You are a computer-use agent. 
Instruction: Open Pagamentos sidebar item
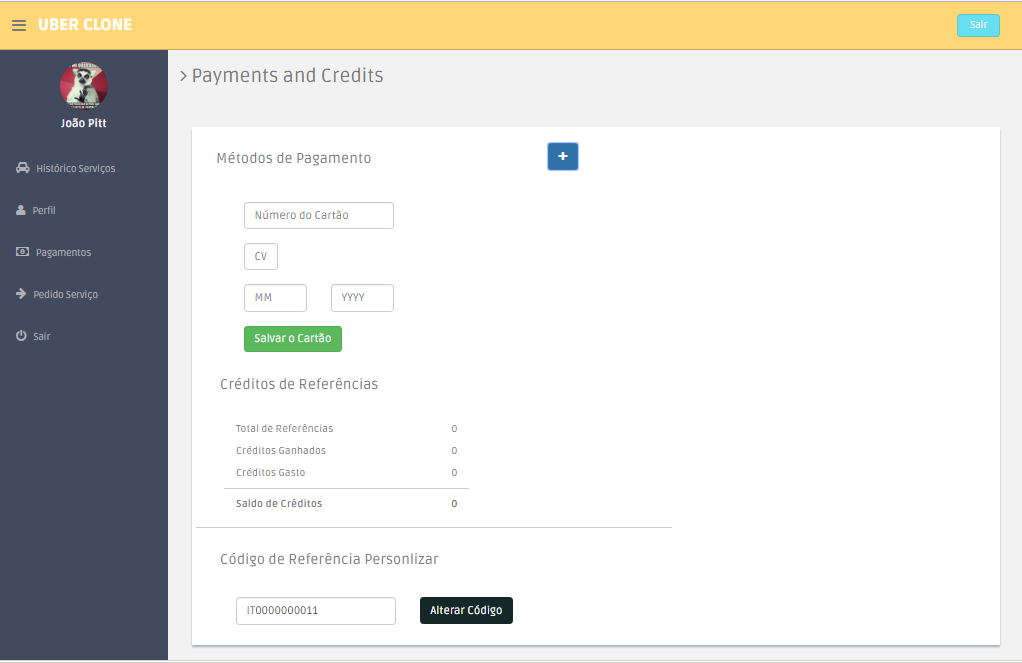63,252
